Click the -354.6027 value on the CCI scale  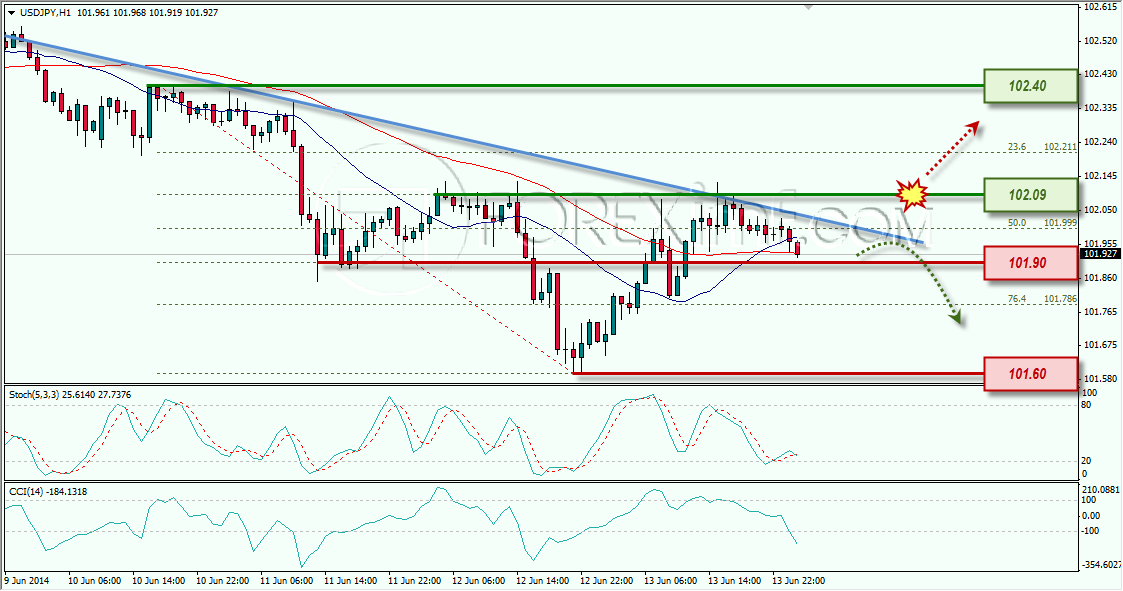coord(1100,565)
